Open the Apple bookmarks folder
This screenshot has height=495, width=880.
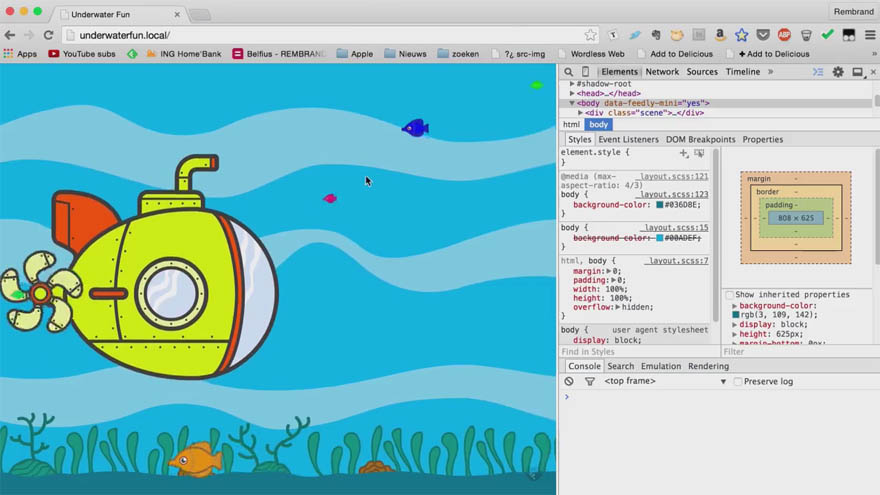tap(355, 54)
